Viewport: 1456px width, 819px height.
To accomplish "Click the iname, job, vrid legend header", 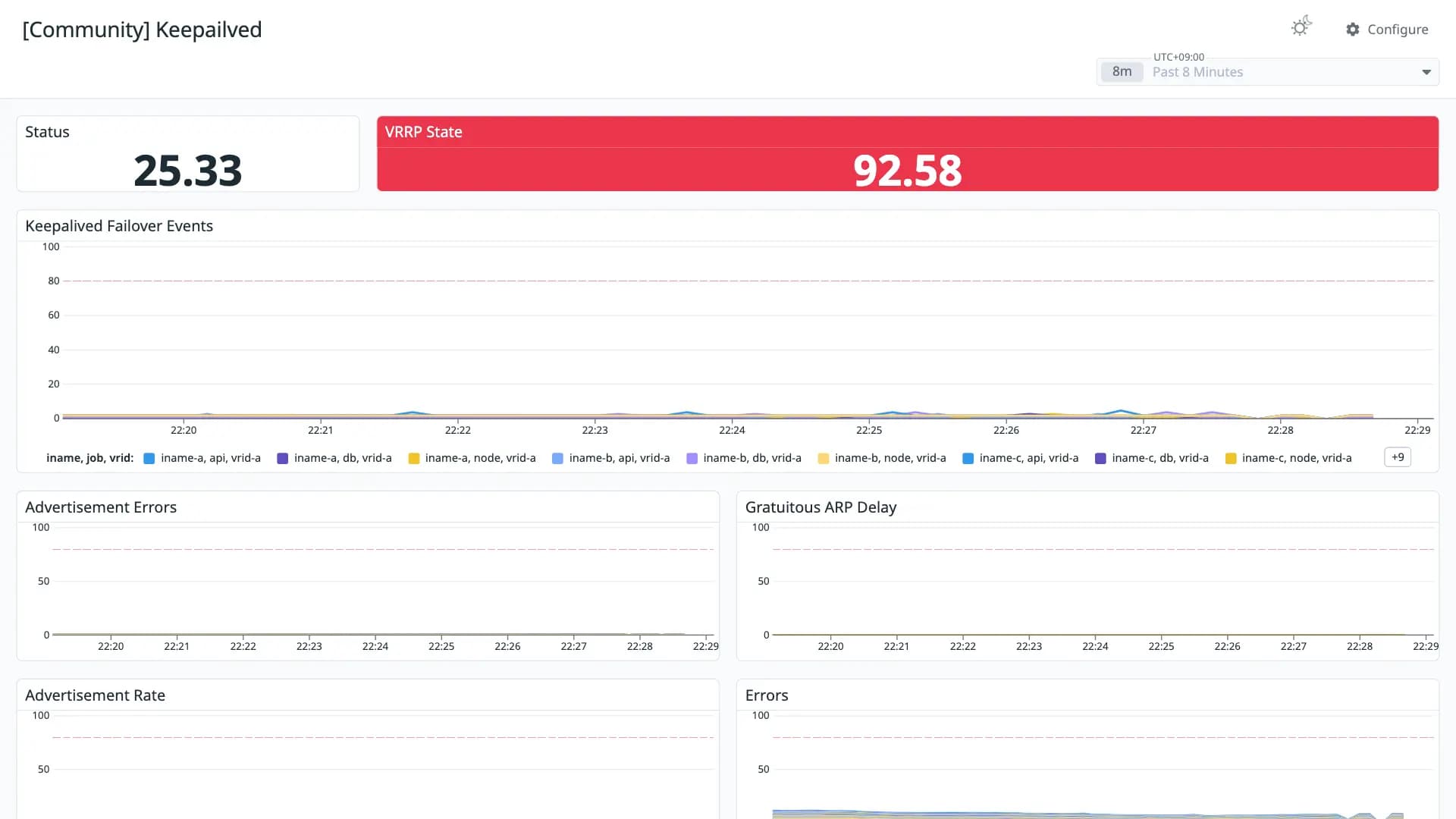I will point(89,458).
